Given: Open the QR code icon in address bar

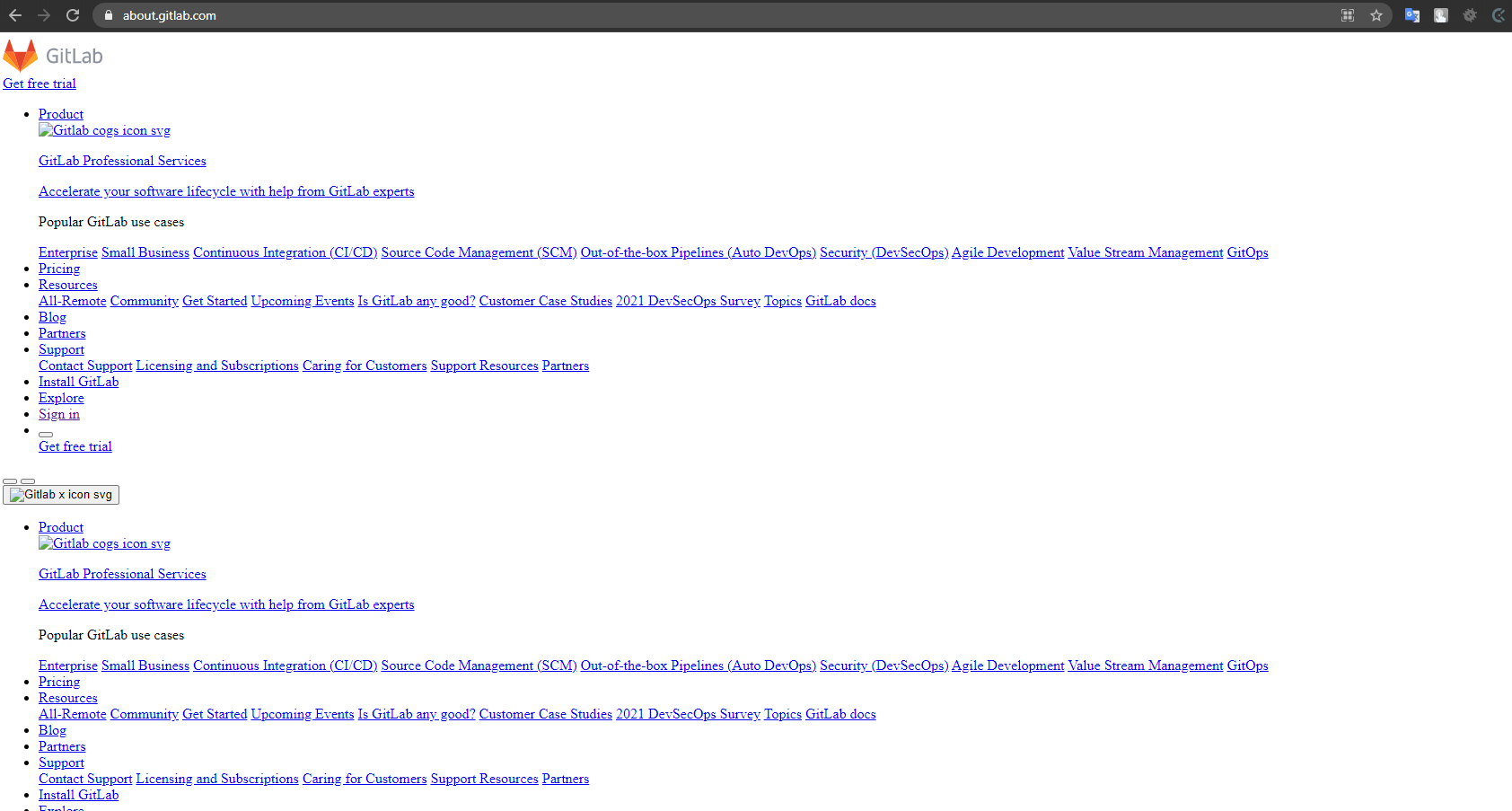Looking at the screenshot, I should (x=1348, y=15).
